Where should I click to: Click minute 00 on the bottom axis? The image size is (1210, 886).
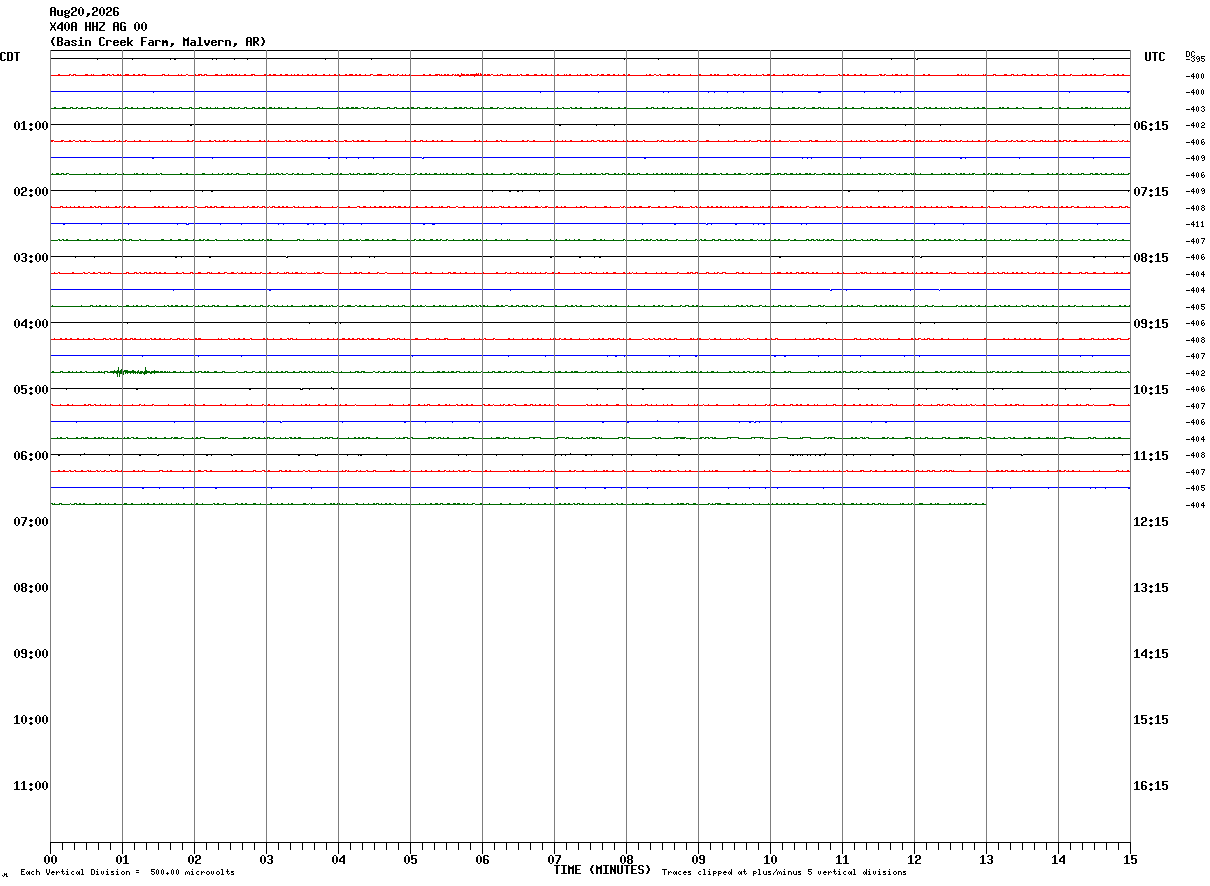50,859
